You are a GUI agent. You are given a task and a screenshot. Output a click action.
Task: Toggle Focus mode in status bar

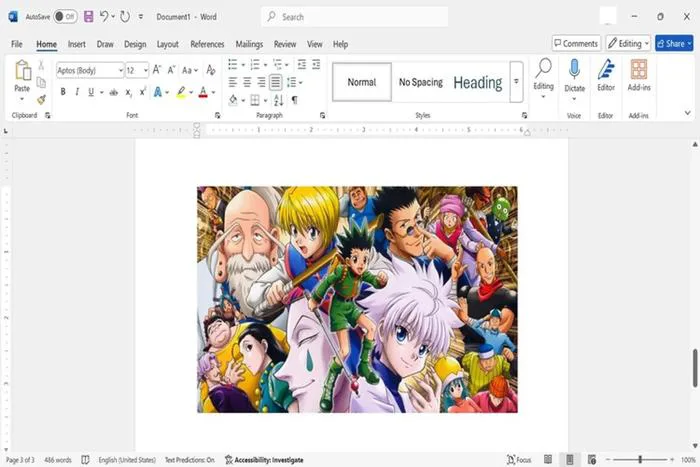click(519, 459)
